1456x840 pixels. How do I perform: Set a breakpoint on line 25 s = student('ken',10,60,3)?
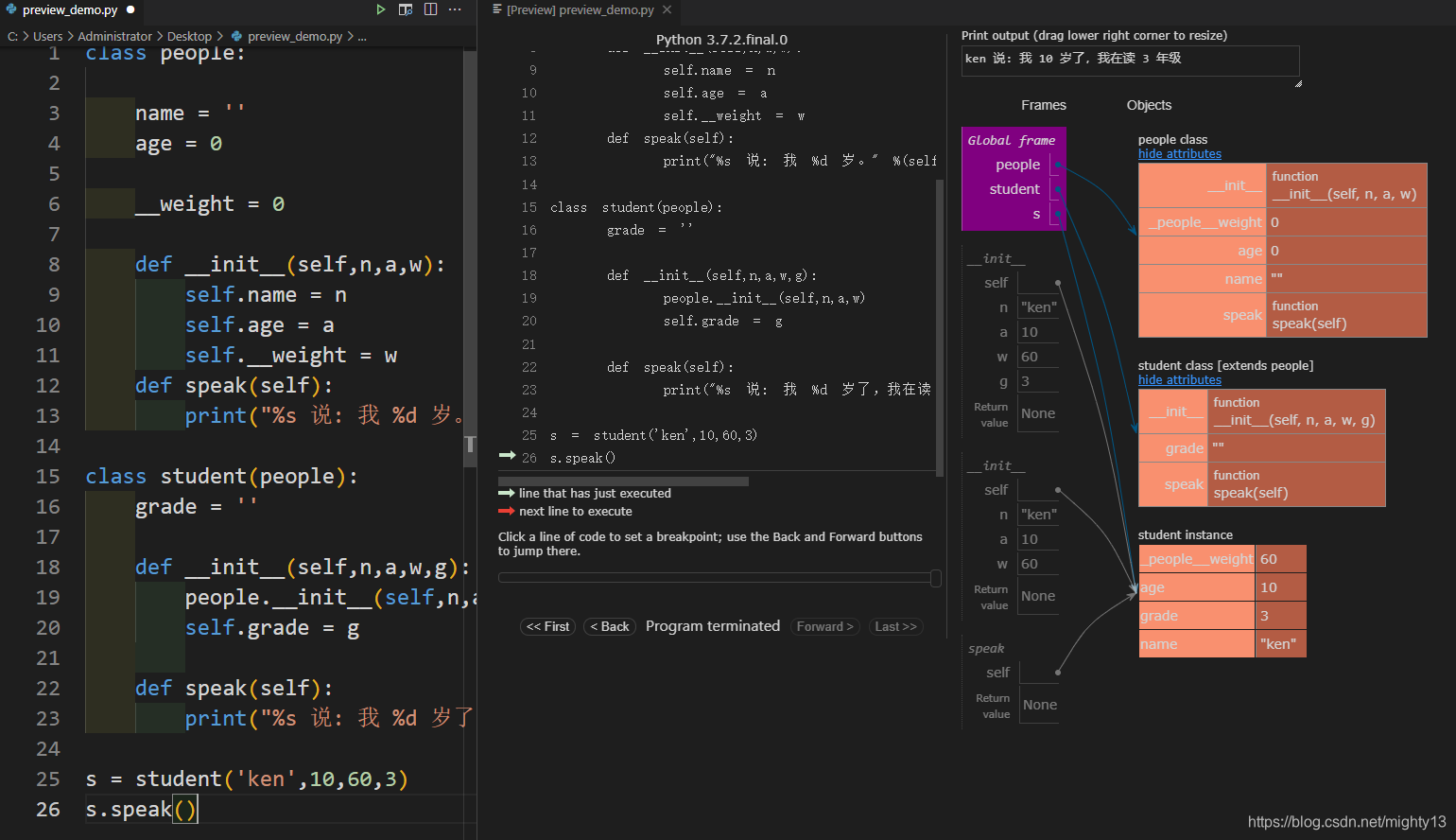tap(653, 435)
